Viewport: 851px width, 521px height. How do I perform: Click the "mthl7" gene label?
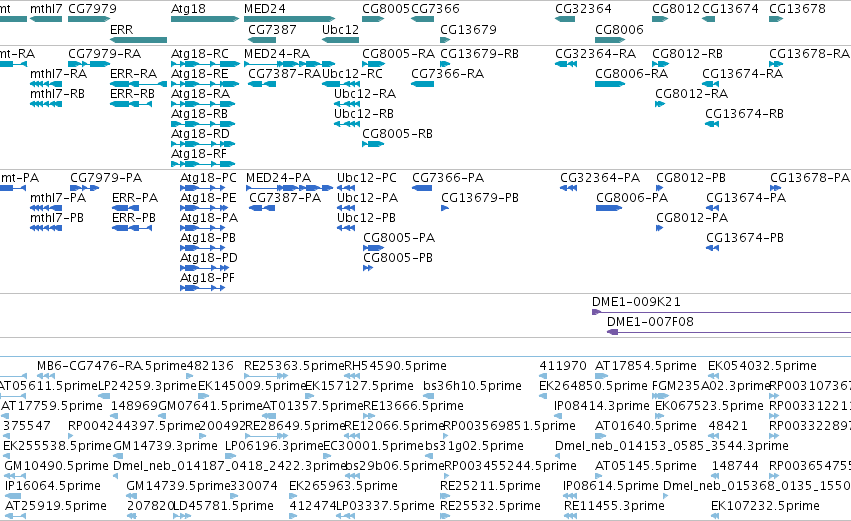click(46, 9)
